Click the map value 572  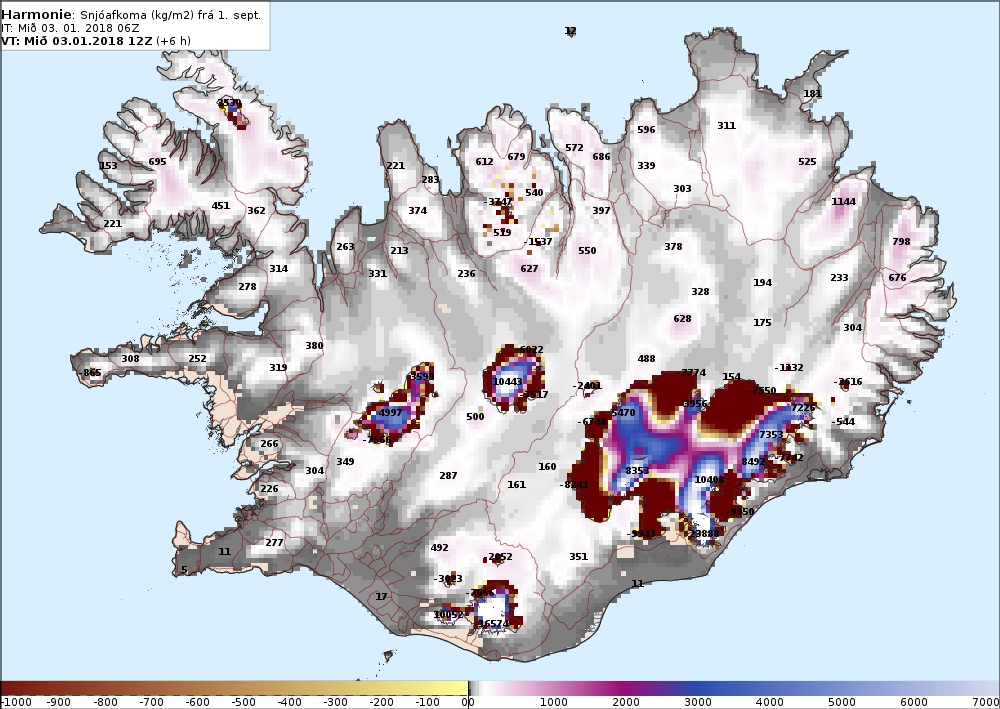point(574,147)
